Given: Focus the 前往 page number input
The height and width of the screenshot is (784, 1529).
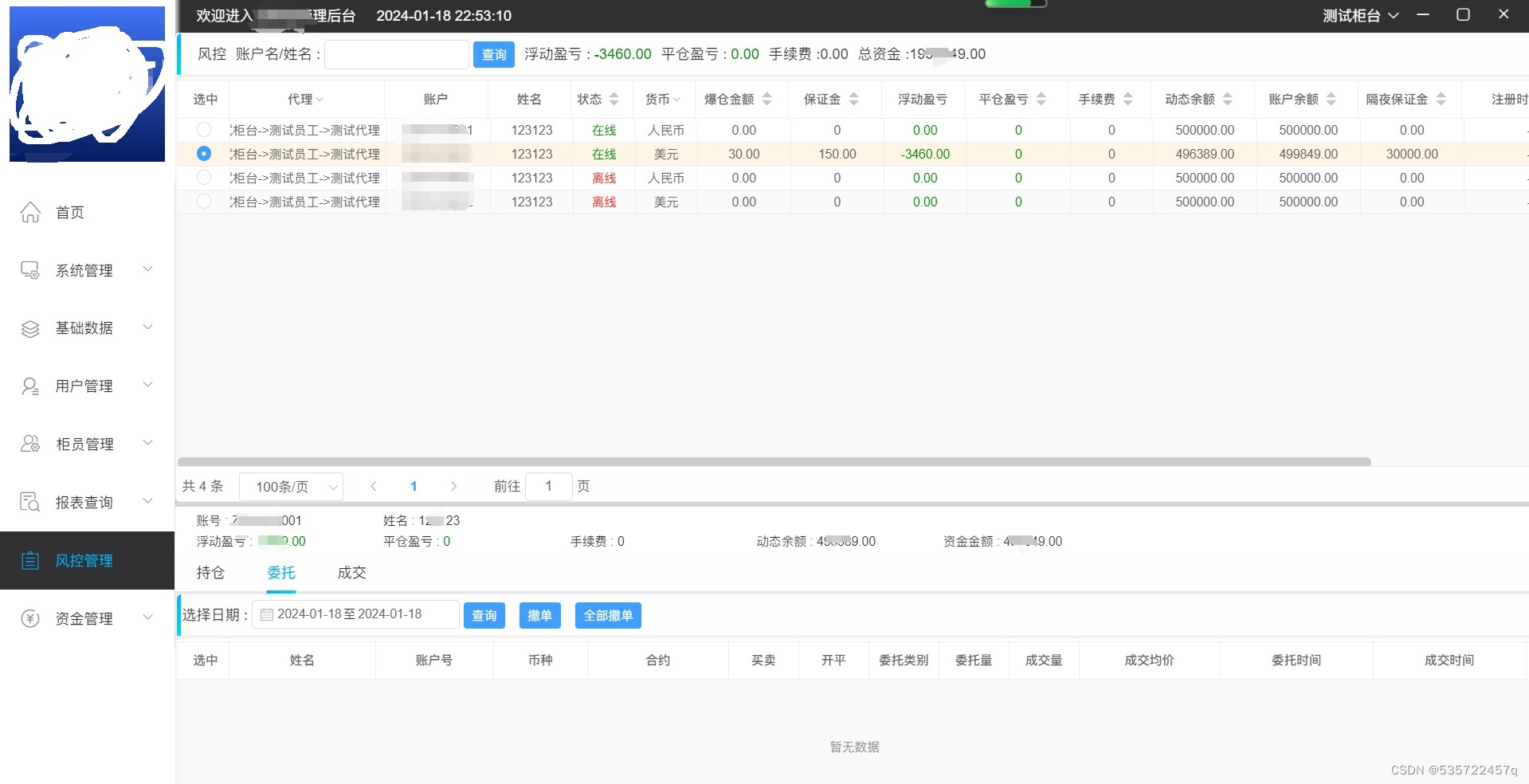Looking at the screenshot, I should [x=548, y=486].
